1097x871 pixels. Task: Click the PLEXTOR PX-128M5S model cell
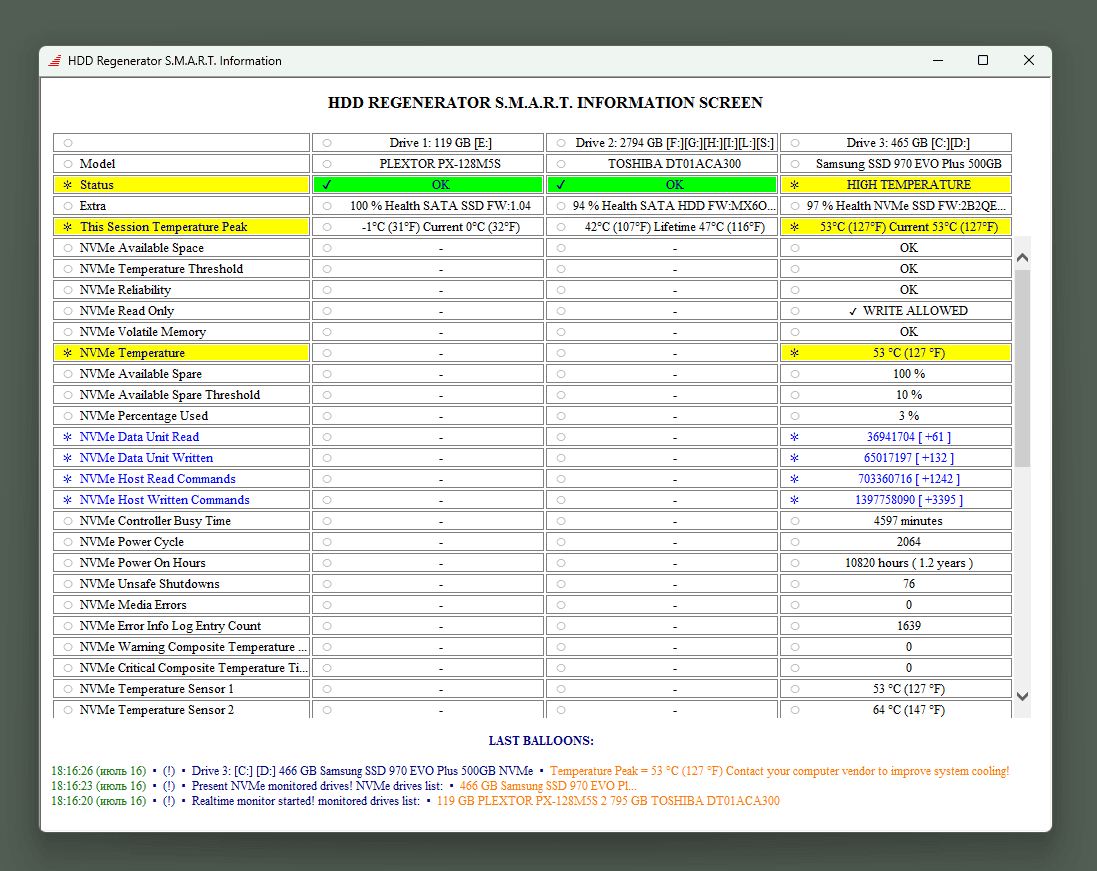coord(428,164)
